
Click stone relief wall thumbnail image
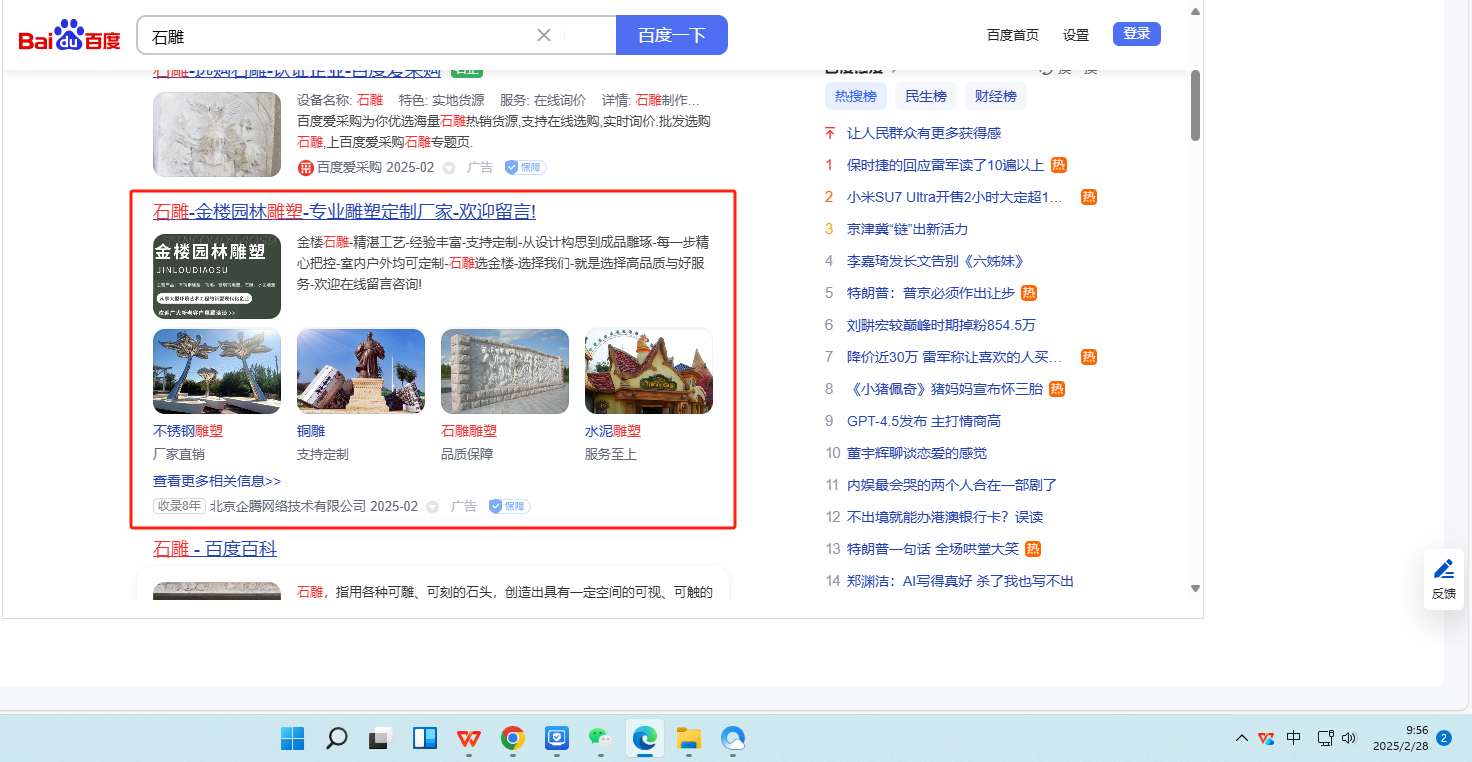[505, 371]
